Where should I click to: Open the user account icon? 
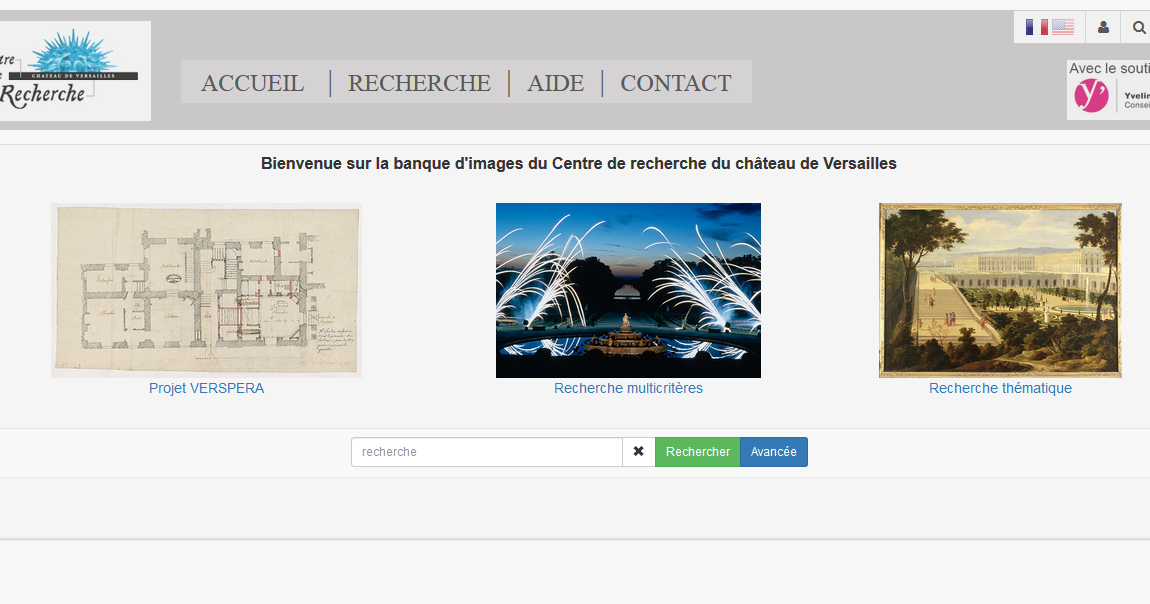1103,27
